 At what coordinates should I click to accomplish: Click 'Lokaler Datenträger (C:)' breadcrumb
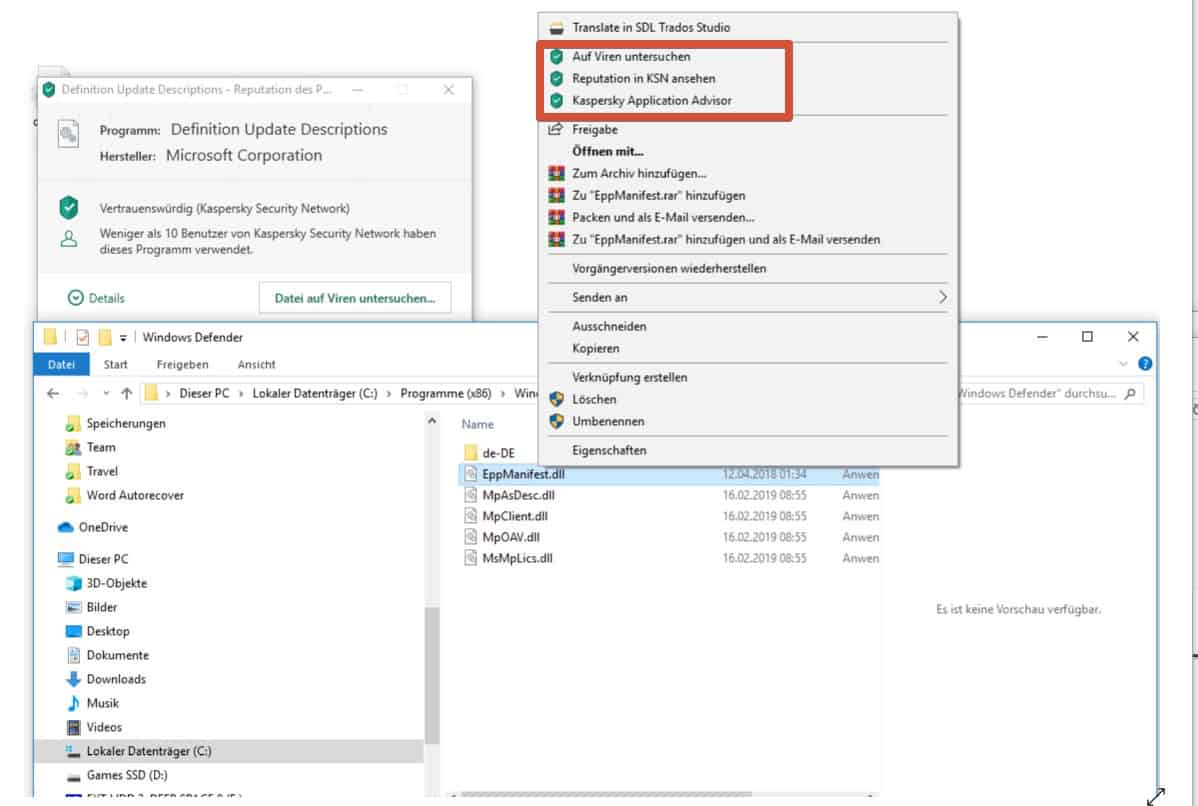point(315,393)
